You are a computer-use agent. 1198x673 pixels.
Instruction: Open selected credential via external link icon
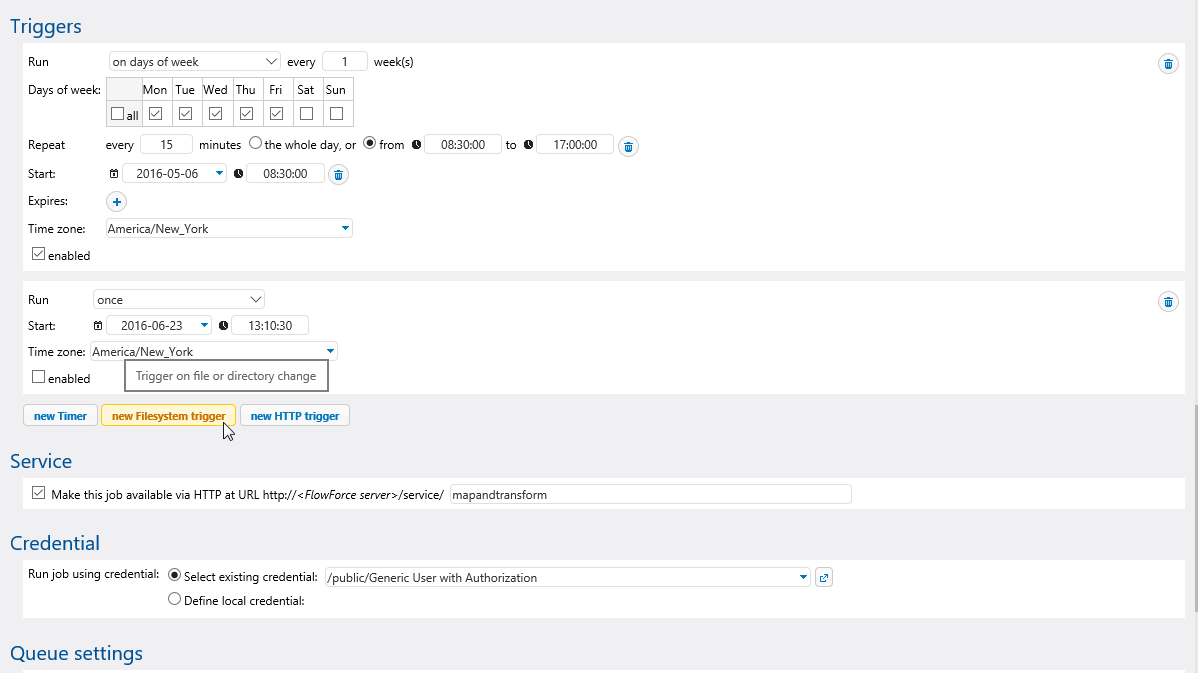[x=824, y=578]
